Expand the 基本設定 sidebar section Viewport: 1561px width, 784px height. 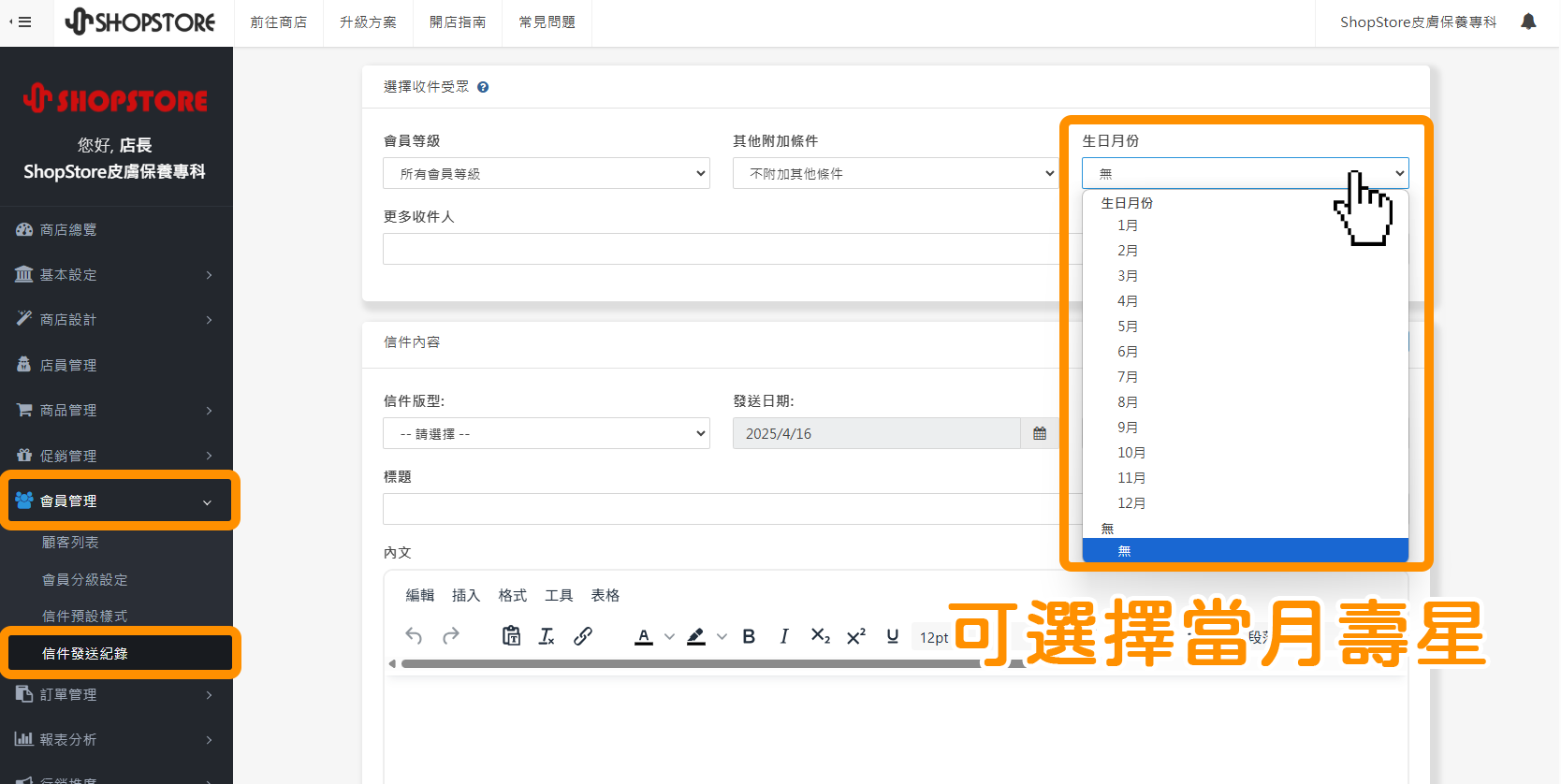[x=116, y=274]
